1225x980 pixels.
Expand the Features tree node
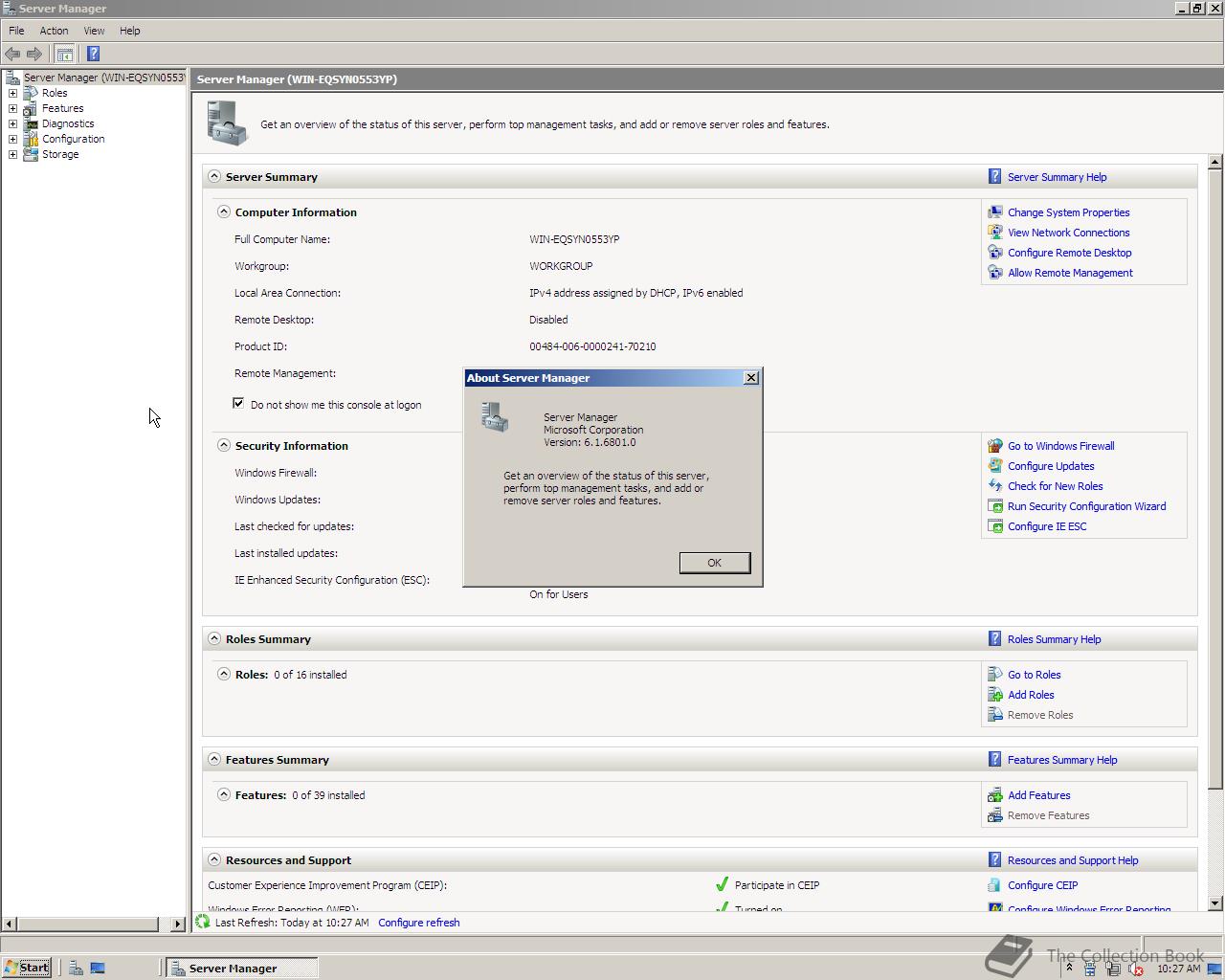click(12, 108)
